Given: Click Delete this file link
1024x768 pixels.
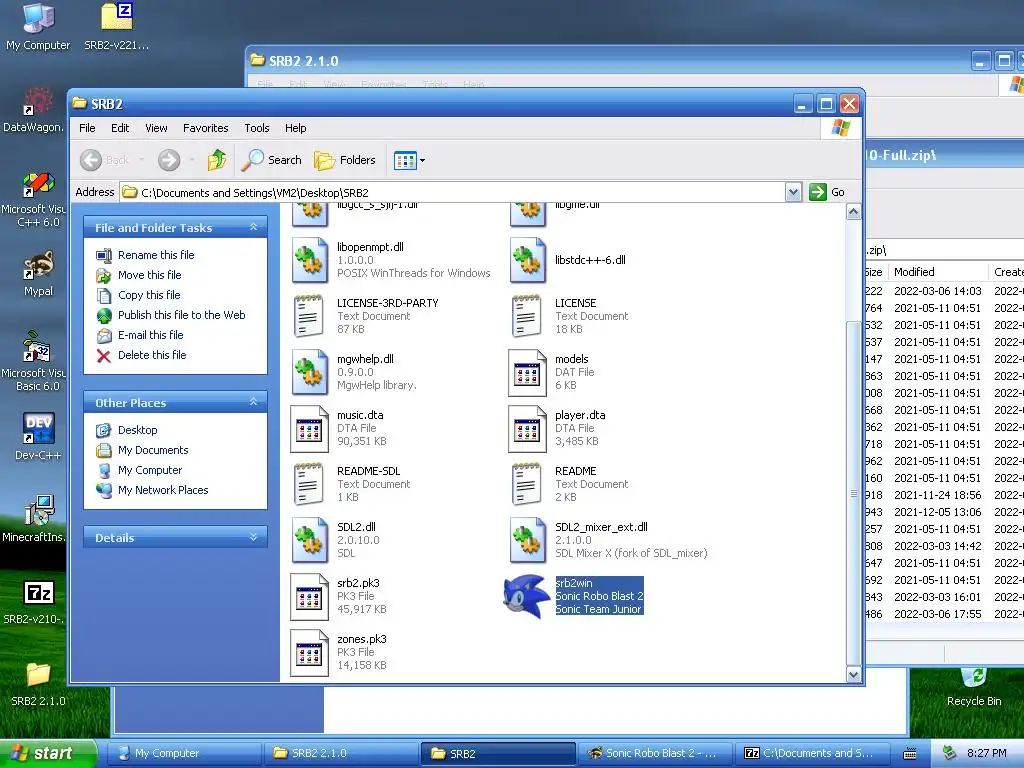Looking at the screenshot, I should pos(152,355).
